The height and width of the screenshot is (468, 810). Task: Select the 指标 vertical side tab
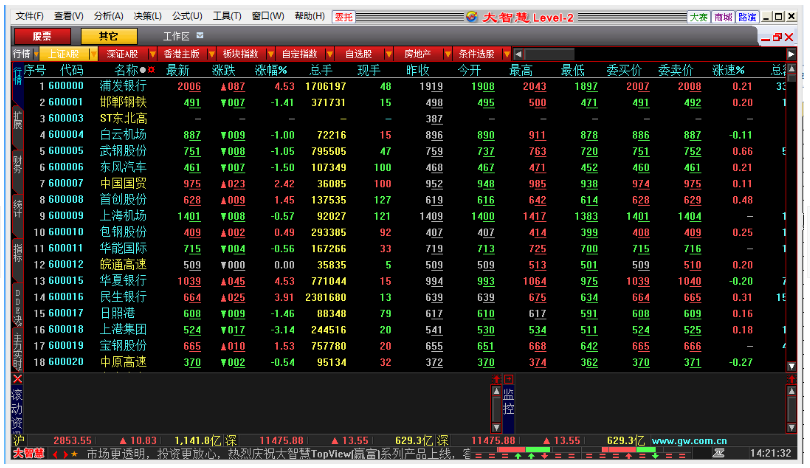[x=18, y=253]
